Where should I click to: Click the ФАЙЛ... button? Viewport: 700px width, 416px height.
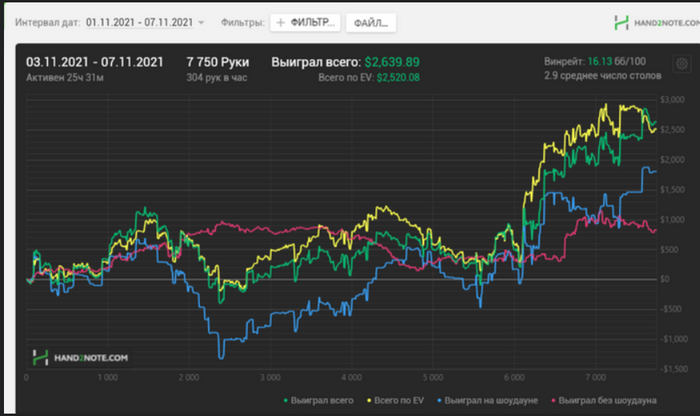(371, 23)
